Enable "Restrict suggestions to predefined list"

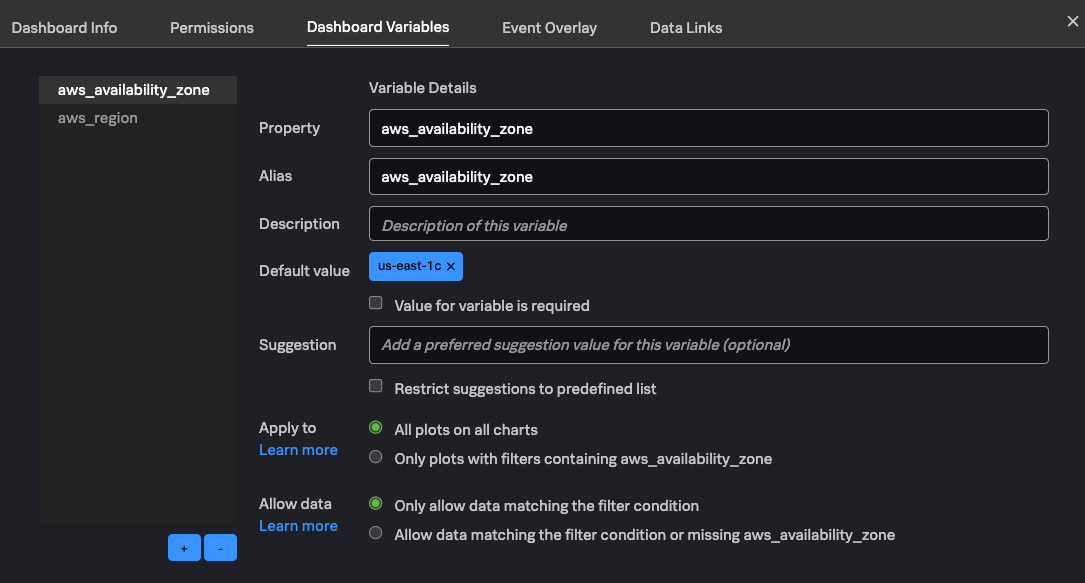click(375, 385)
